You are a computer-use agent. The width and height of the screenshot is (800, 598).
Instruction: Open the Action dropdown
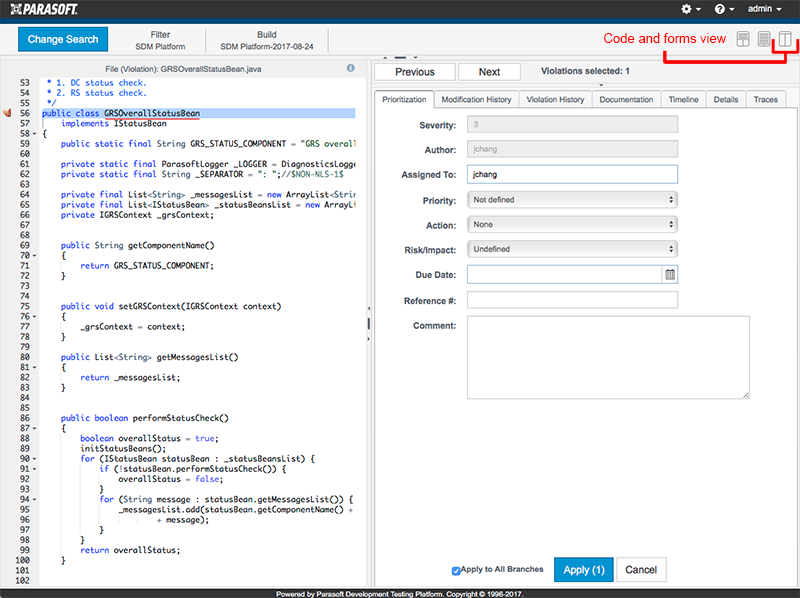tap(572, 225)
